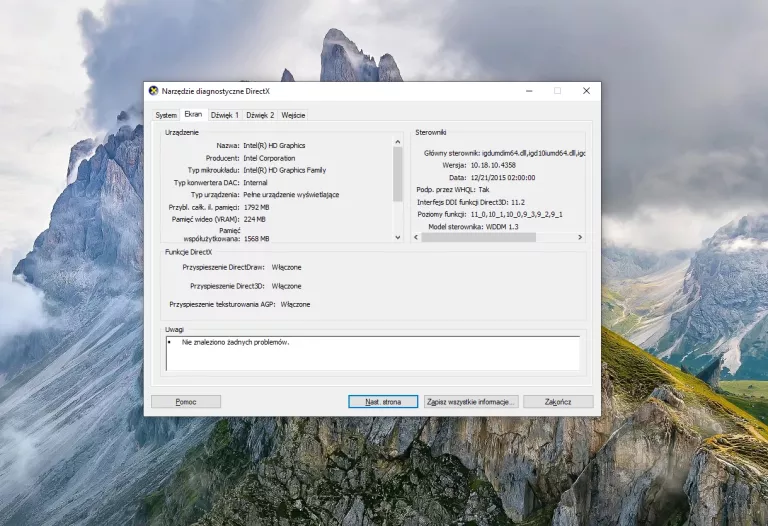Viewport: 768px width, 526px height.
Task: Switch to the System tab
Action: click(166, 115)
